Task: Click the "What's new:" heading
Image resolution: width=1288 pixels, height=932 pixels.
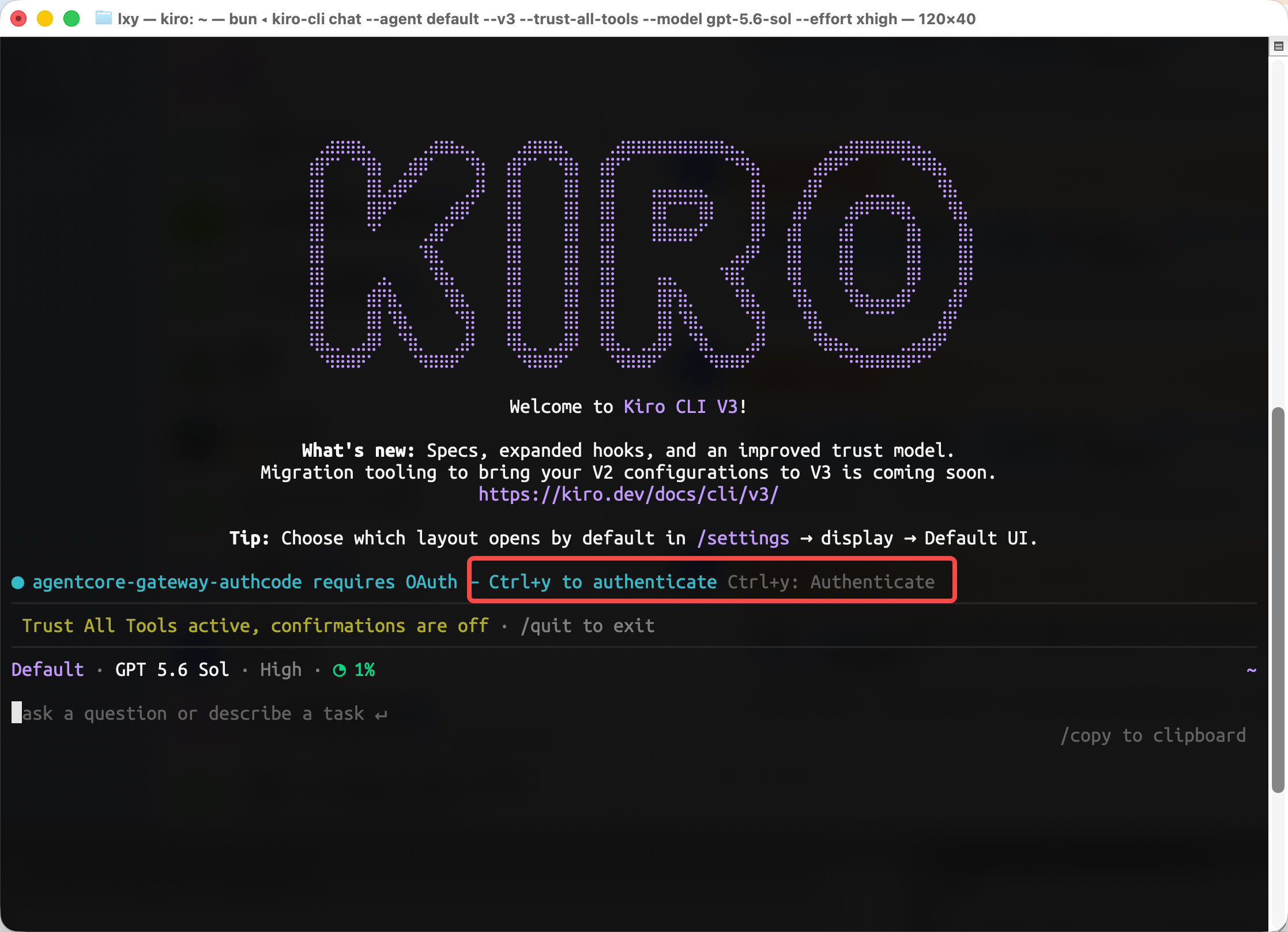Action: tap(358, 450)
